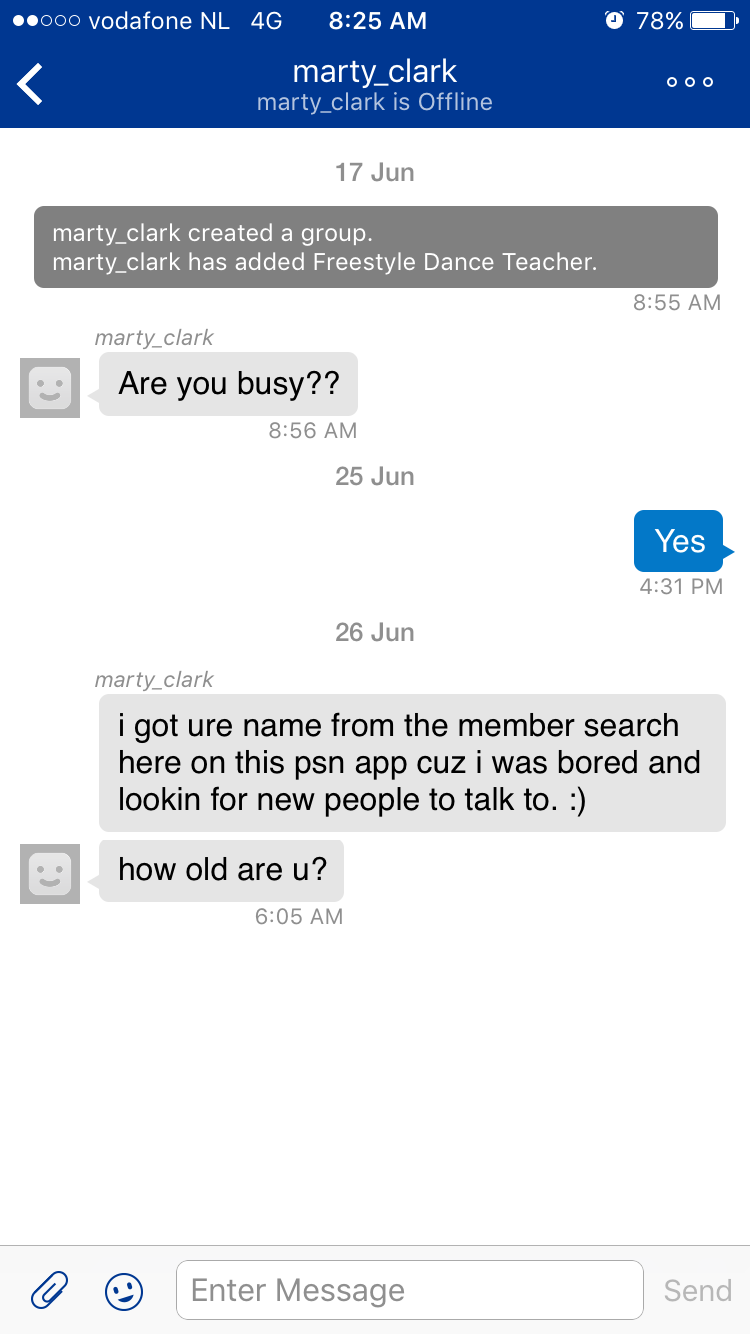Tap the blue "Yes" message bubble
The width and height of the screenshot is (750, 1334).
click(680, 541)
